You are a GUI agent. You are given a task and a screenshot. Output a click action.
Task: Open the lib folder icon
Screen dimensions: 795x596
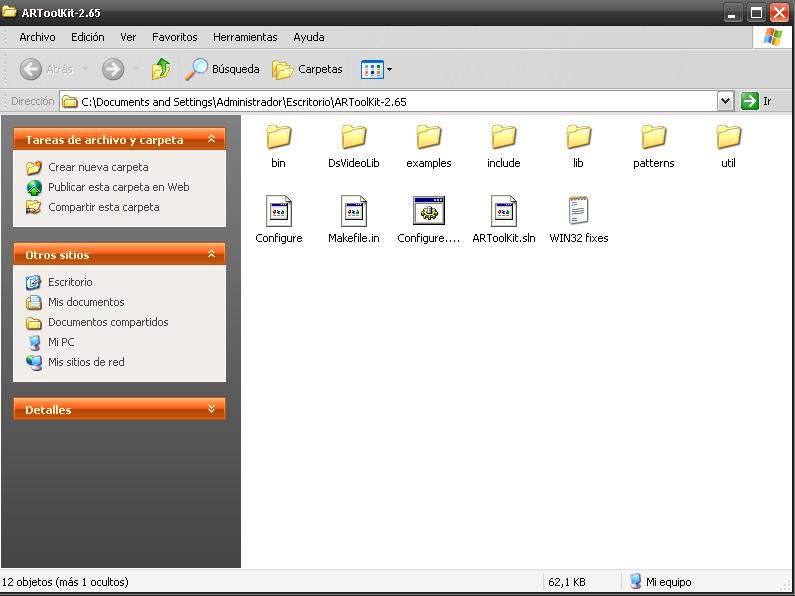point(579,137)
